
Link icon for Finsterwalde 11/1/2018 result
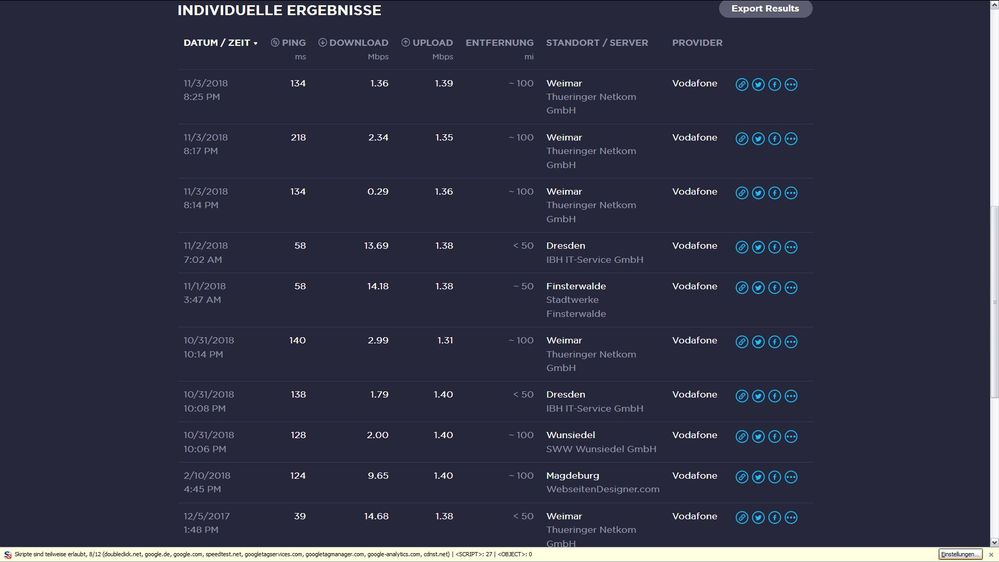click(x=742, y=287)
